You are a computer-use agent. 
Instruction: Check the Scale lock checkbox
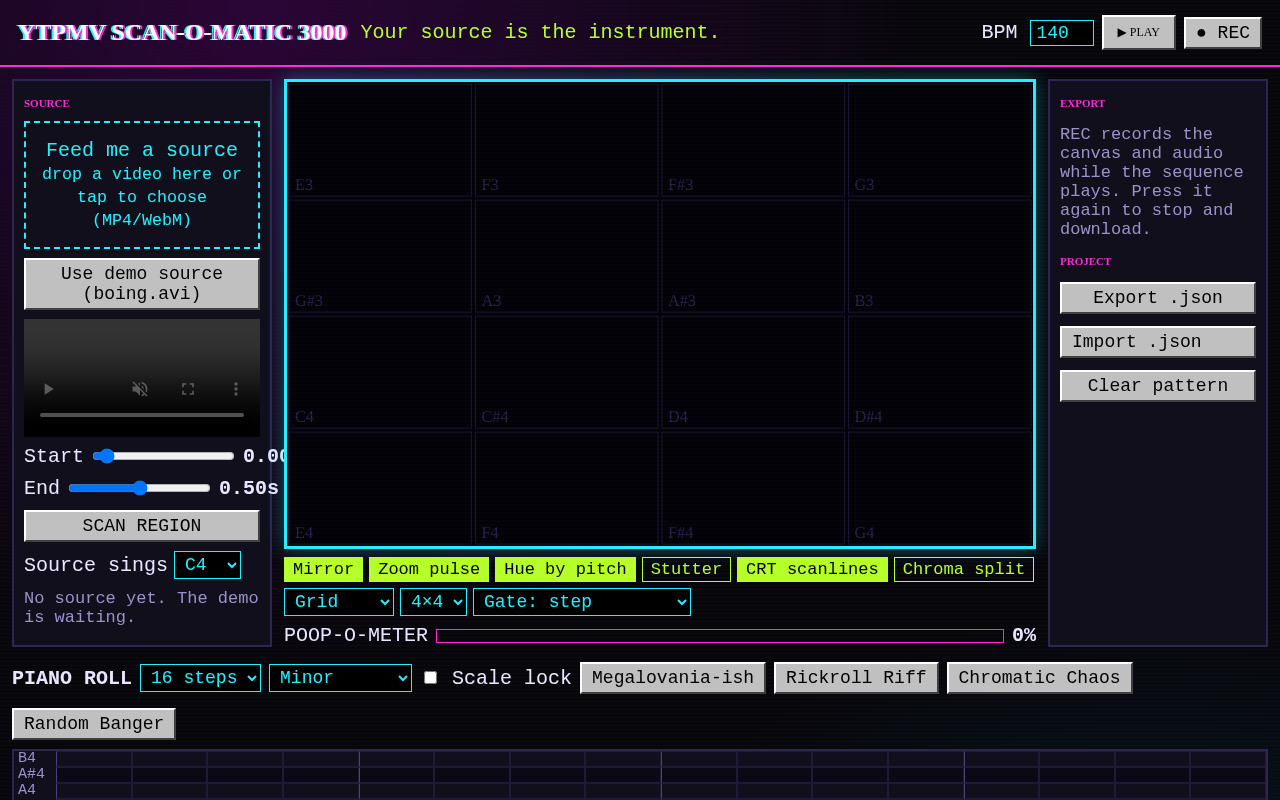point(430,678)
